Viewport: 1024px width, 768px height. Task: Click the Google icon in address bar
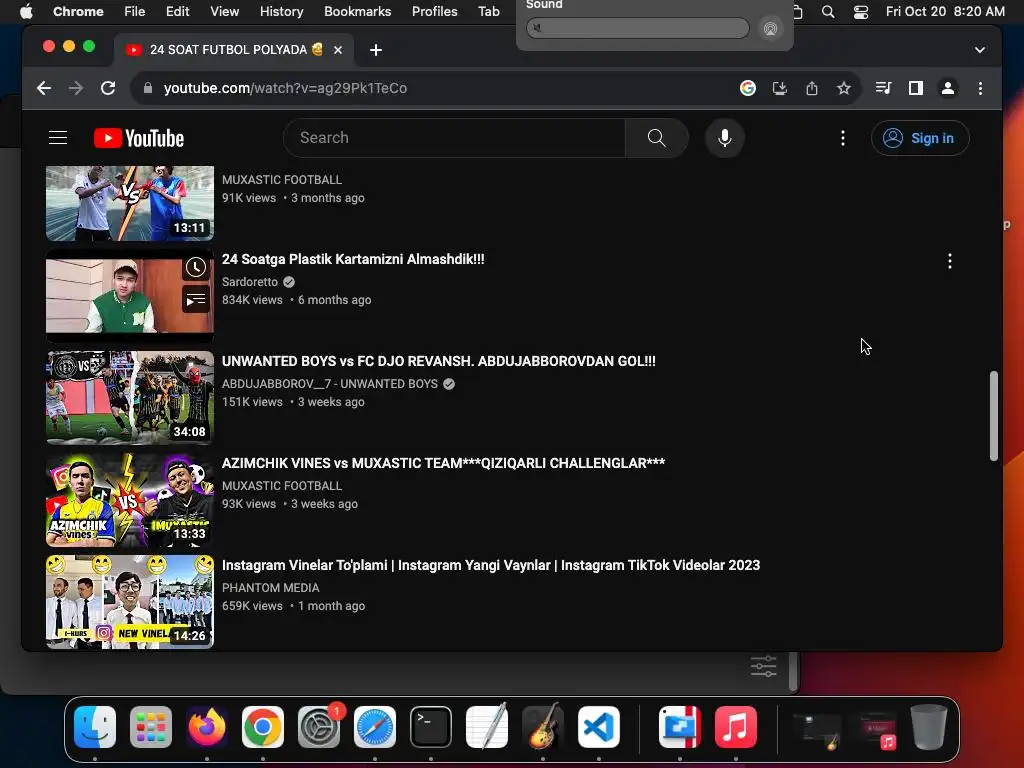tap(748, 88)
